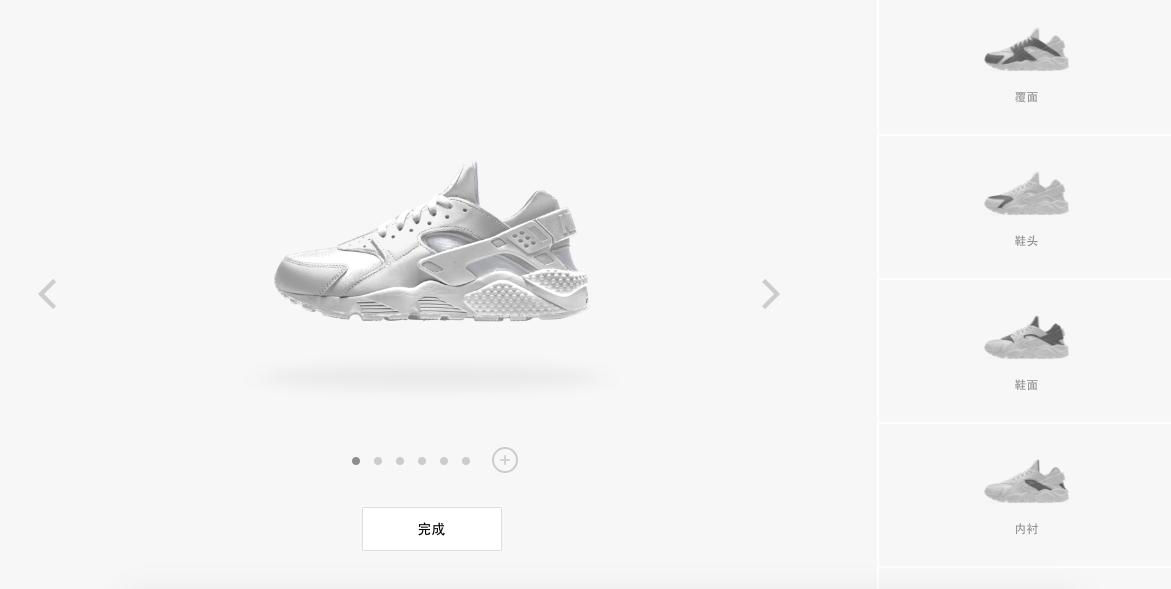This screenshot has height=589, width=1171.
Task: Switch to the fifth view dot
Action: click(x=444, y=461)
